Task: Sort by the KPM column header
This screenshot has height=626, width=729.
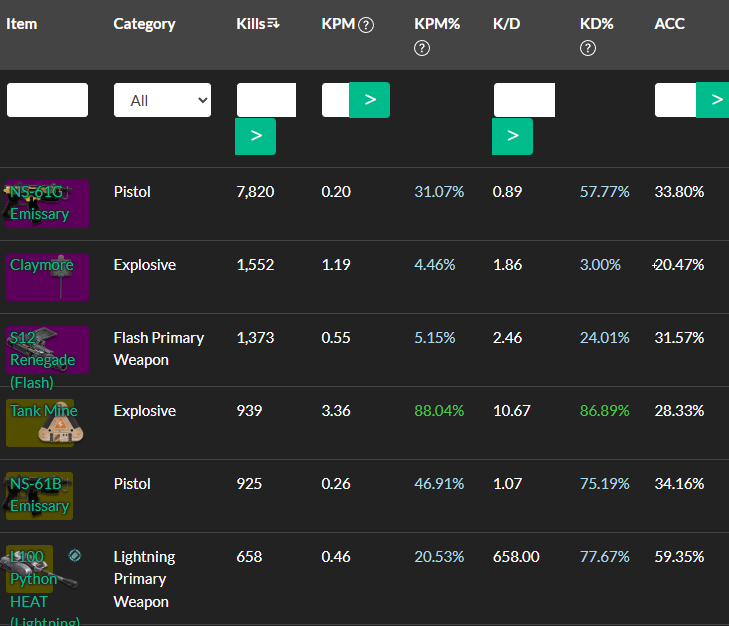Action: point(338,24)
